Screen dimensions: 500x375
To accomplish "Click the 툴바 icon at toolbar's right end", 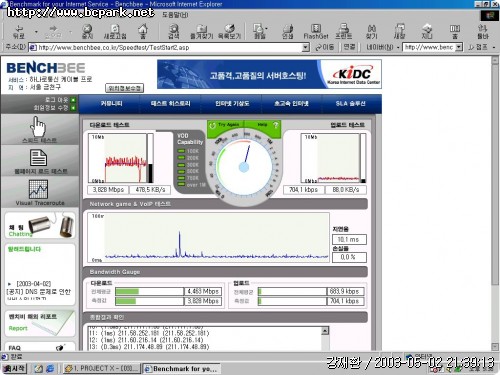I will pos(483,29).
